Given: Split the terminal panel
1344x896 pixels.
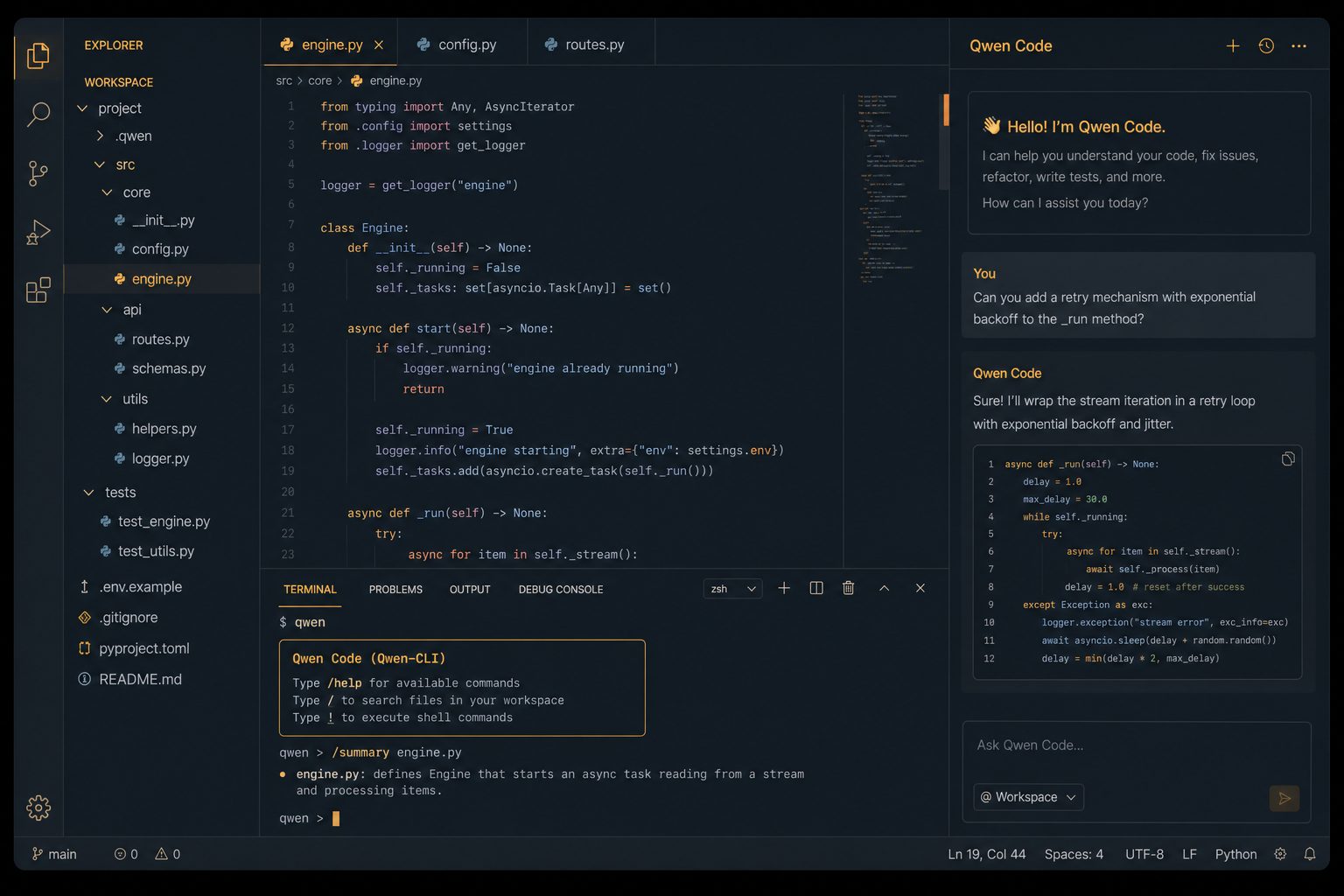Looking at the screenshot, I should (x=816, y=588).
